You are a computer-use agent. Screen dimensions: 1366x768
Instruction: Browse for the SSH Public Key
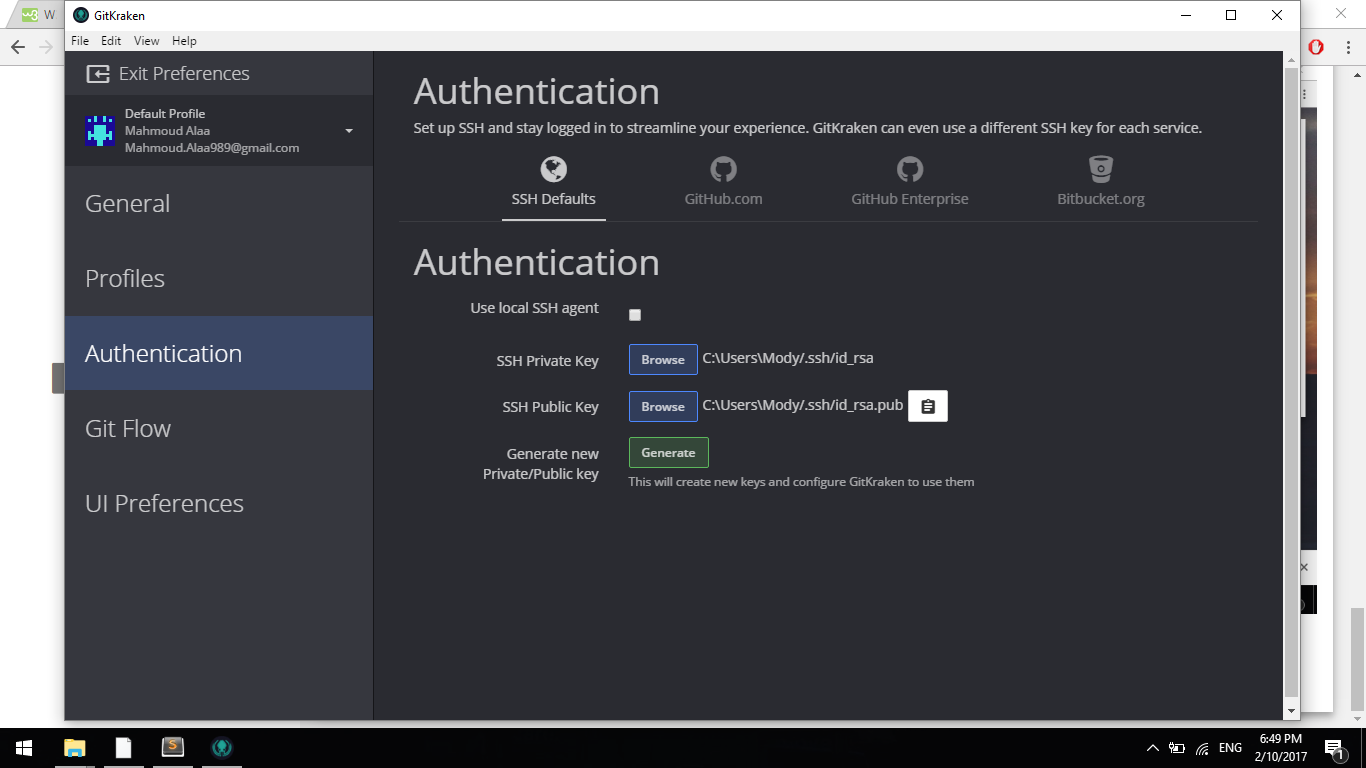663,407
